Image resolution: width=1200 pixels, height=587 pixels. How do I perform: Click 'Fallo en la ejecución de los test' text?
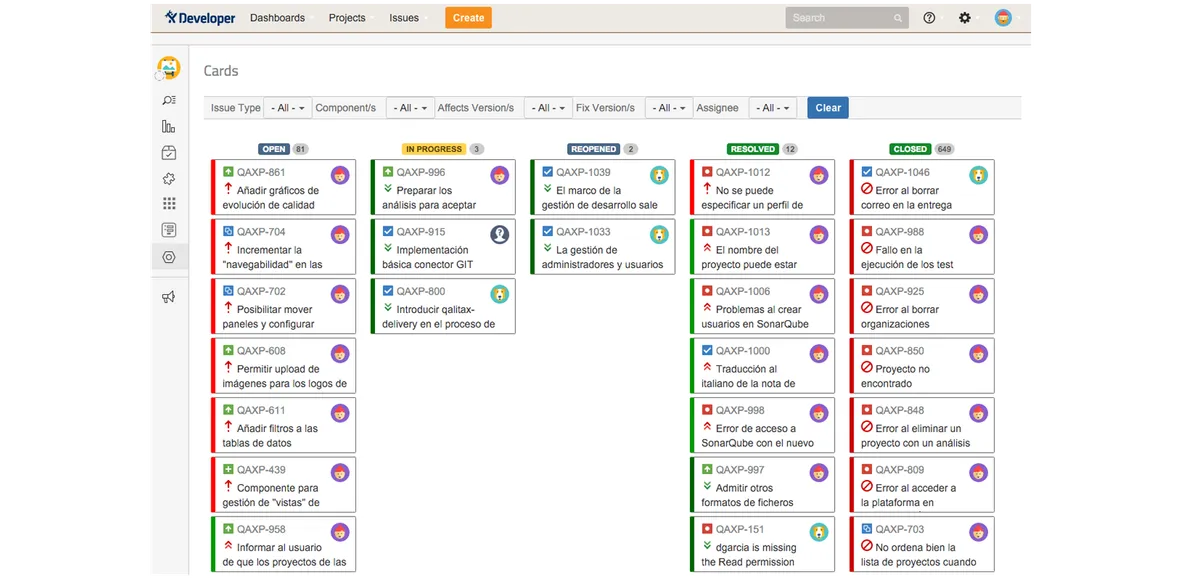click(907, 257)
